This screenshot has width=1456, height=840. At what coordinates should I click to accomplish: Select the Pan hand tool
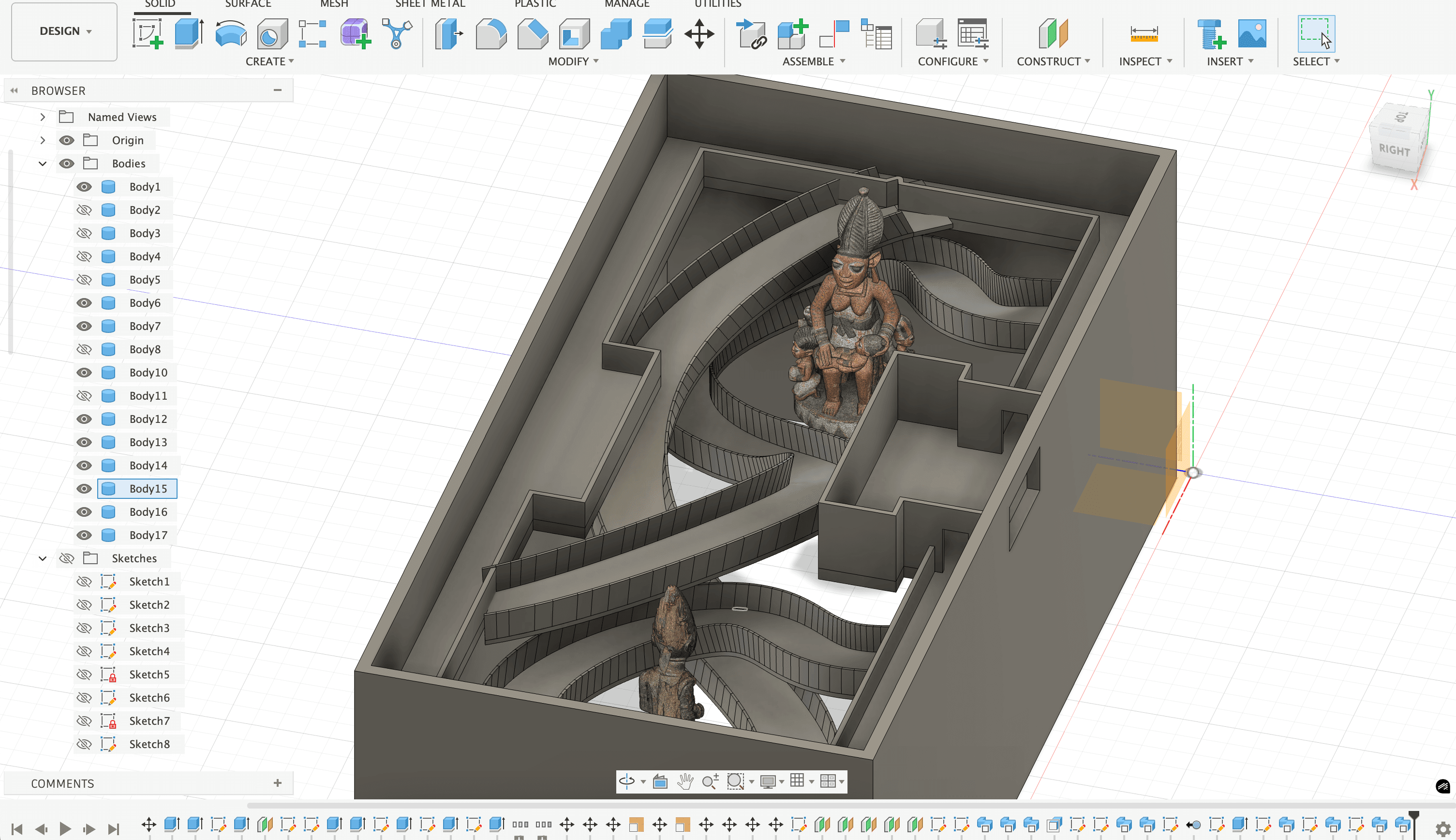tap(685, 781)
